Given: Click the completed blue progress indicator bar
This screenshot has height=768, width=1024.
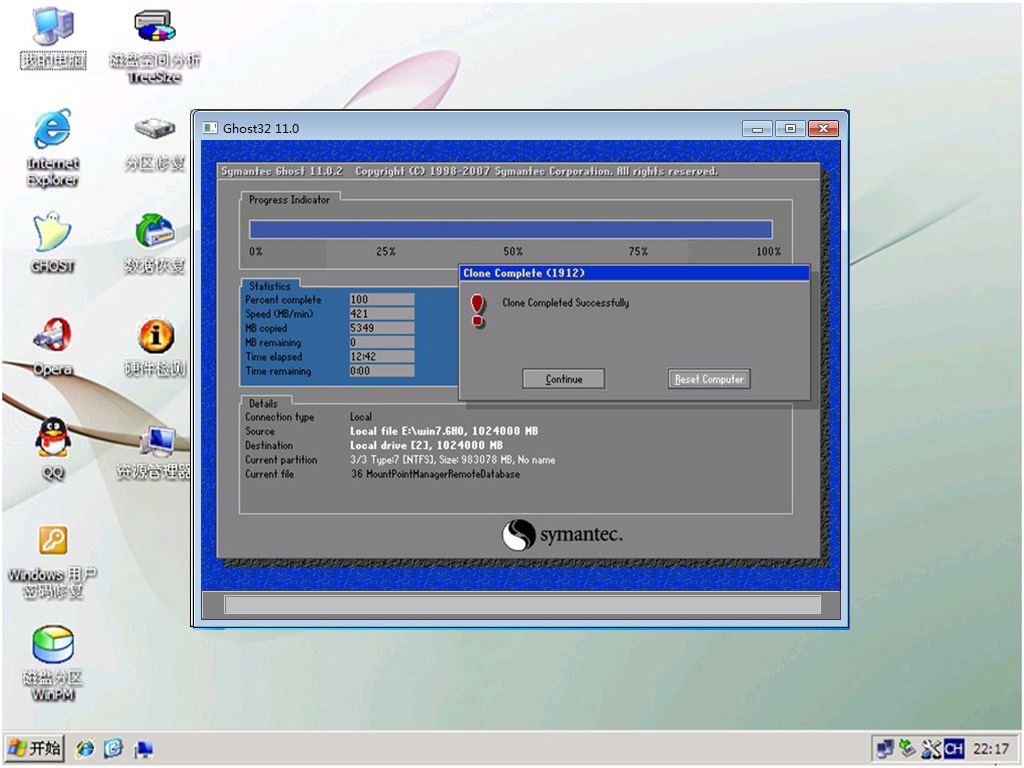Looking at the screenshot, I should click(511, 229).
